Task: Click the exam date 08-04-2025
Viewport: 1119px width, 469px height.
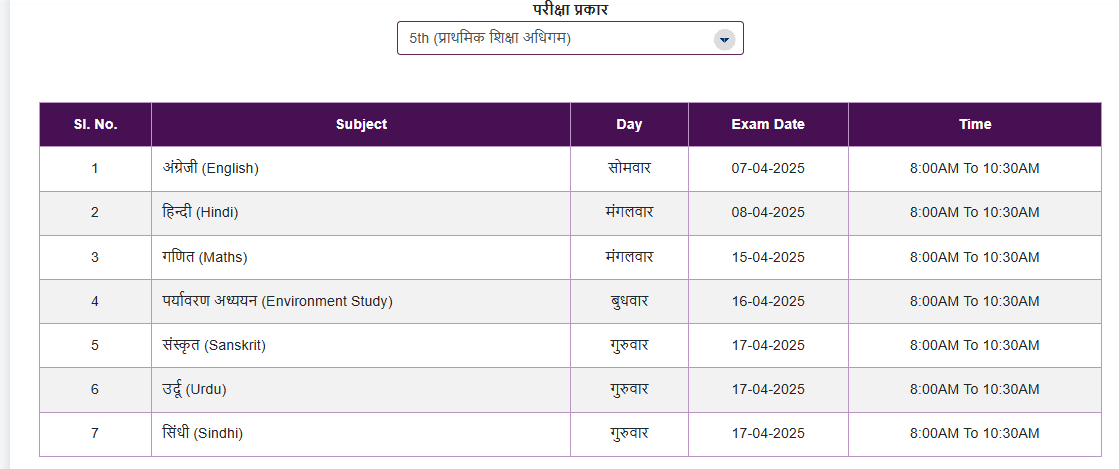Action: pyautogui.click(x=768, y=213)
